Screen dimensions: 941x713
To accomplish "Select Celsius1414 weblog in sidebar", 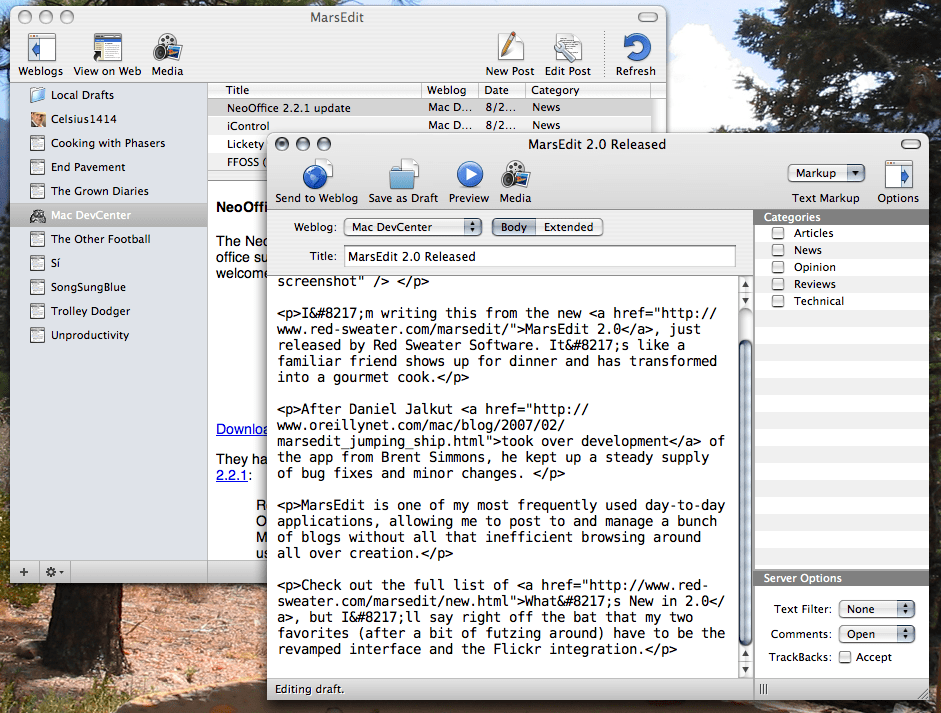I will point(109,119).
